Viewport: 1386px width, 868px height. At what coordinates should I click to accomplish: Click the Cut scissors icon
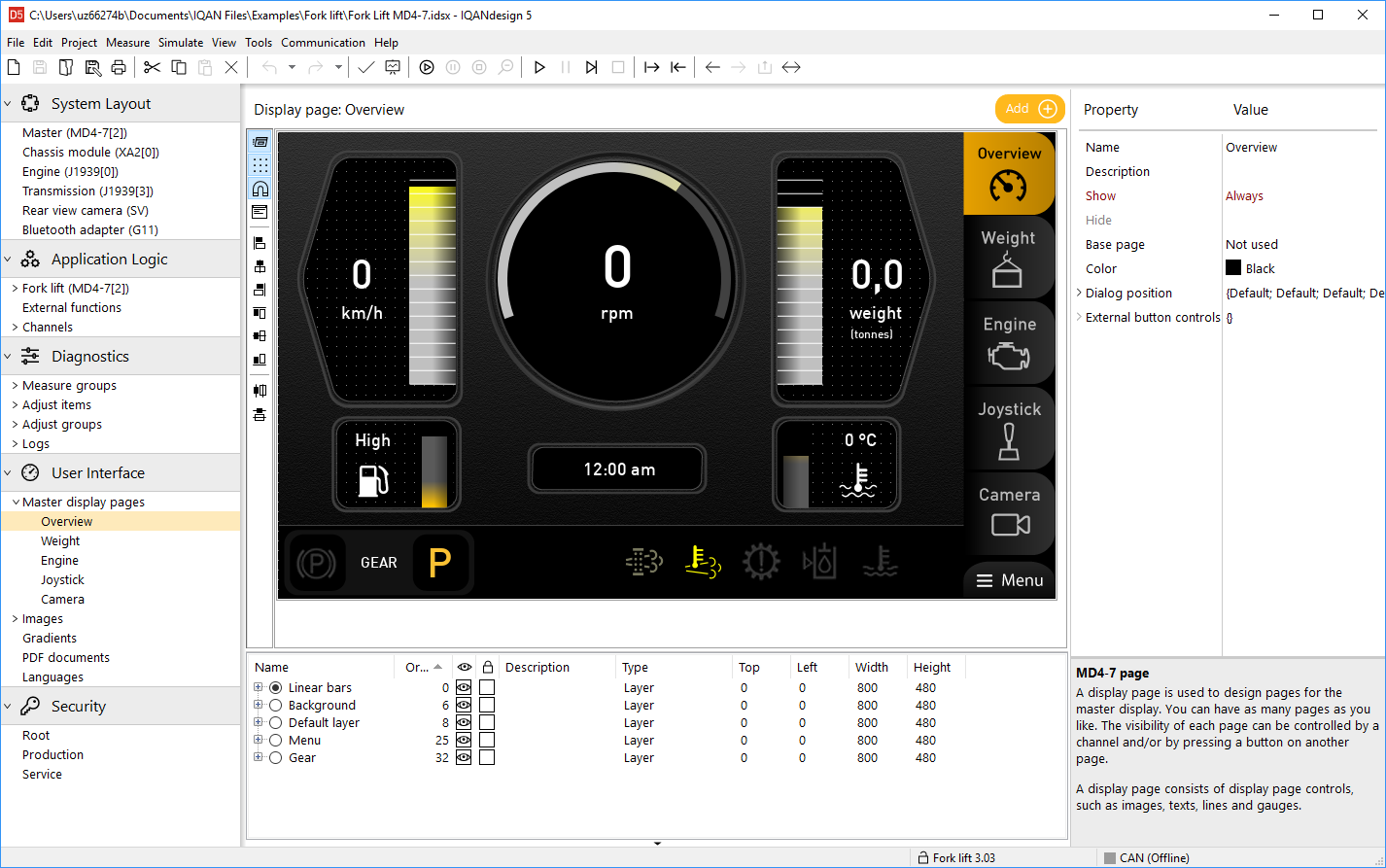[x=152, y=67]
